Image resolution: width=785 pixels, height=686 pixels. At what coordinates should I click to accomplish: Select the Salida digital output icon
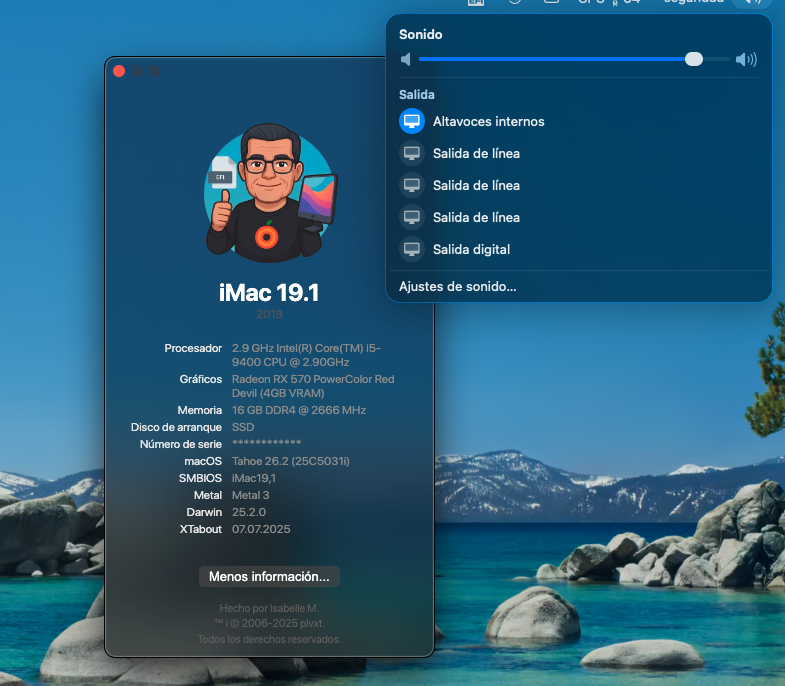pos(412,249)
